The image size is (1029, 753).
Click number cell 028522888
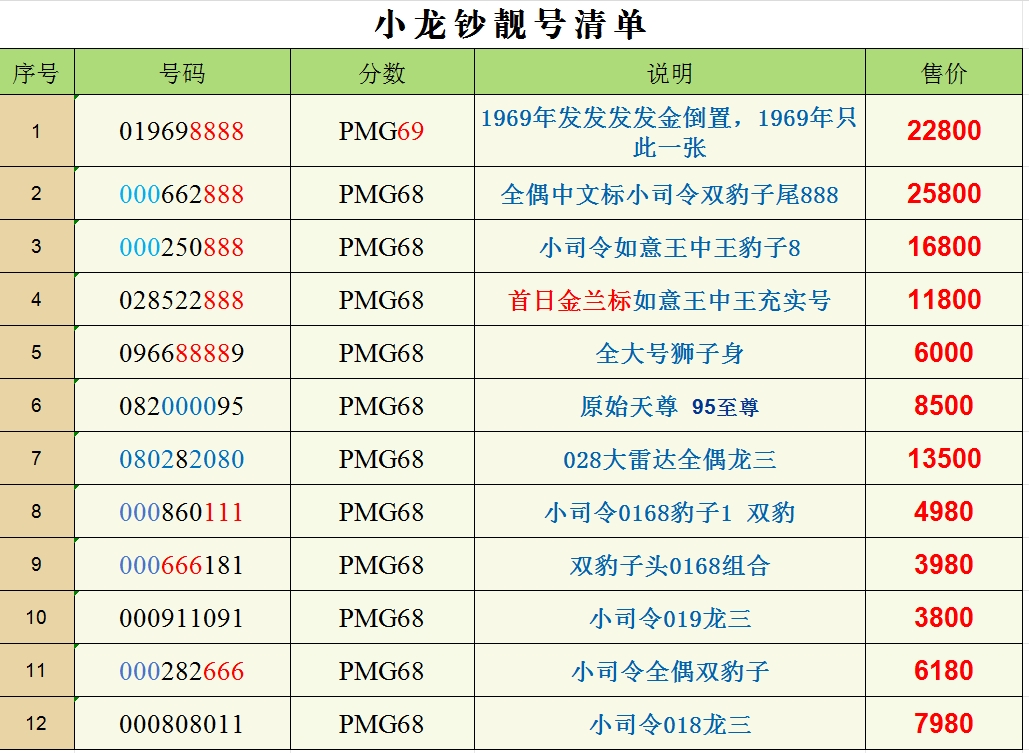tap(182, 300)
